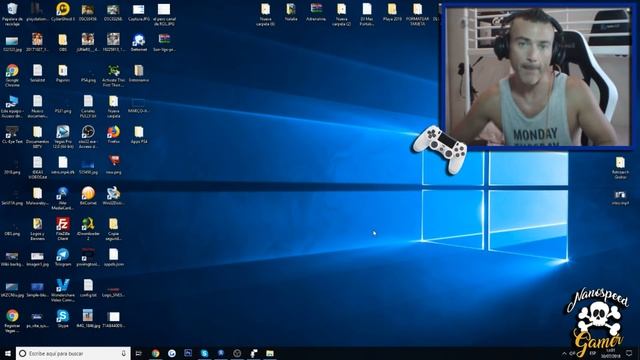Select the Natalia folder icon
The height and width of the screenshot is (360, 640).
[x=291, y=11]
